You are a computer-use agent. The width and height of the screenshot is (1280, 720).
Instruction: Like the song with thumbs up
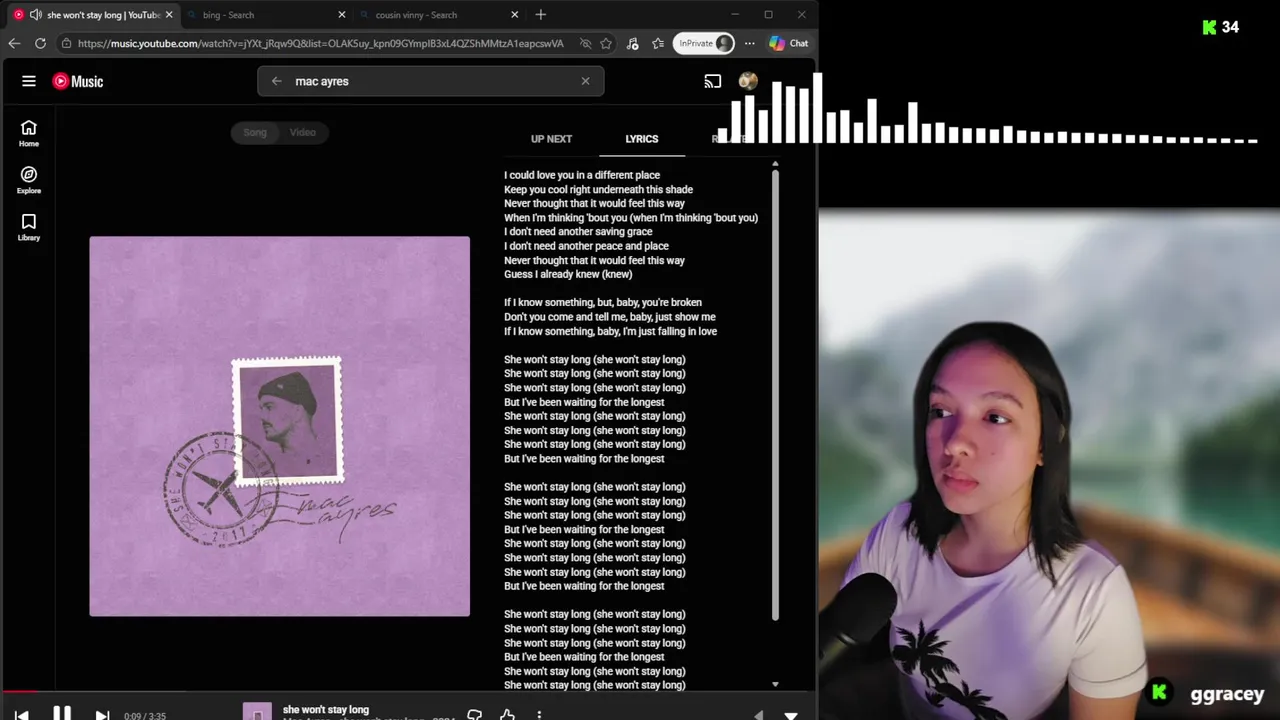[x=507, y=715]
